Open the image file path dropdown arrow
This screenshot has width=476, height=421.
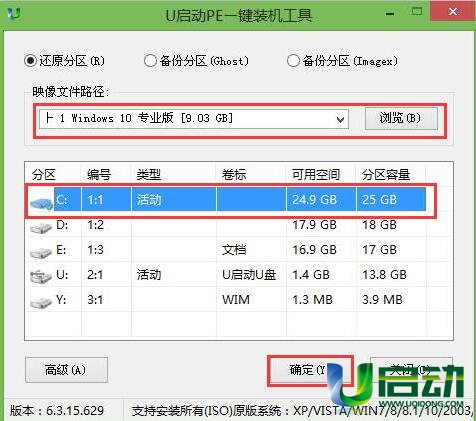340,119
